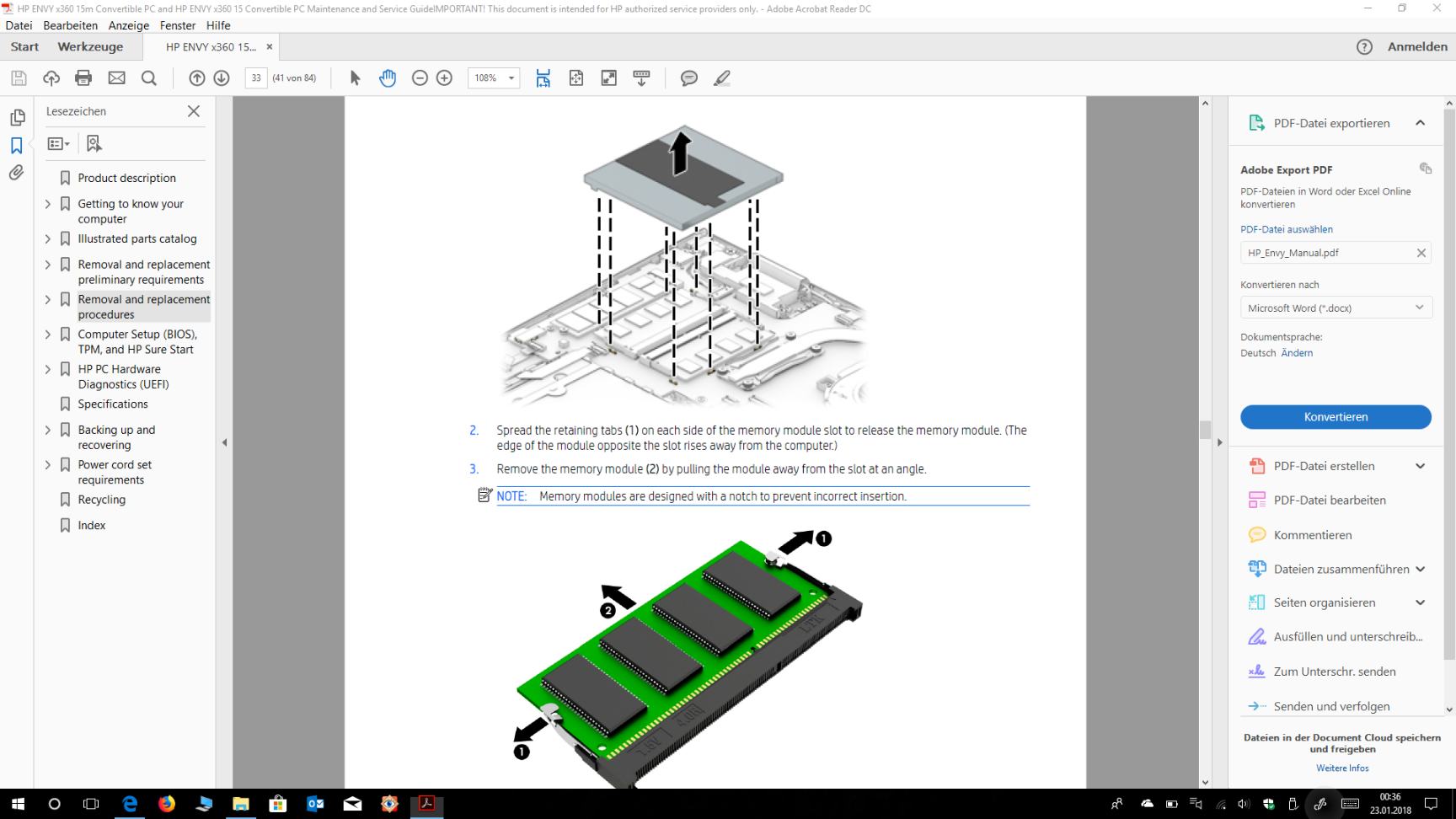Click the read mode toolbar icon
This screenshot has width=1456, height=819.
[641, 78]
